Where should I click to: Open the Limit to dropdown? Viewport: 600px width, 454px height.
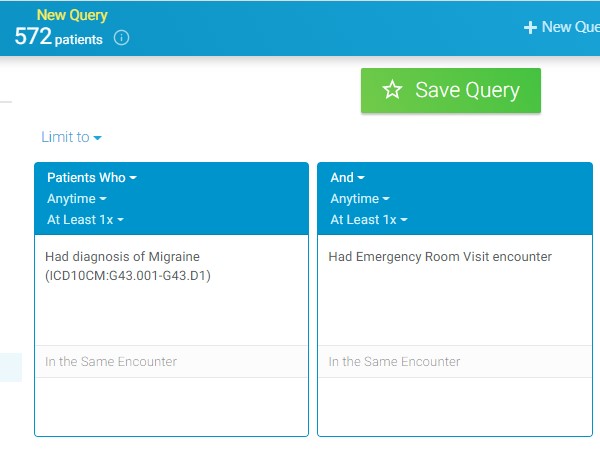click(71, 137)
